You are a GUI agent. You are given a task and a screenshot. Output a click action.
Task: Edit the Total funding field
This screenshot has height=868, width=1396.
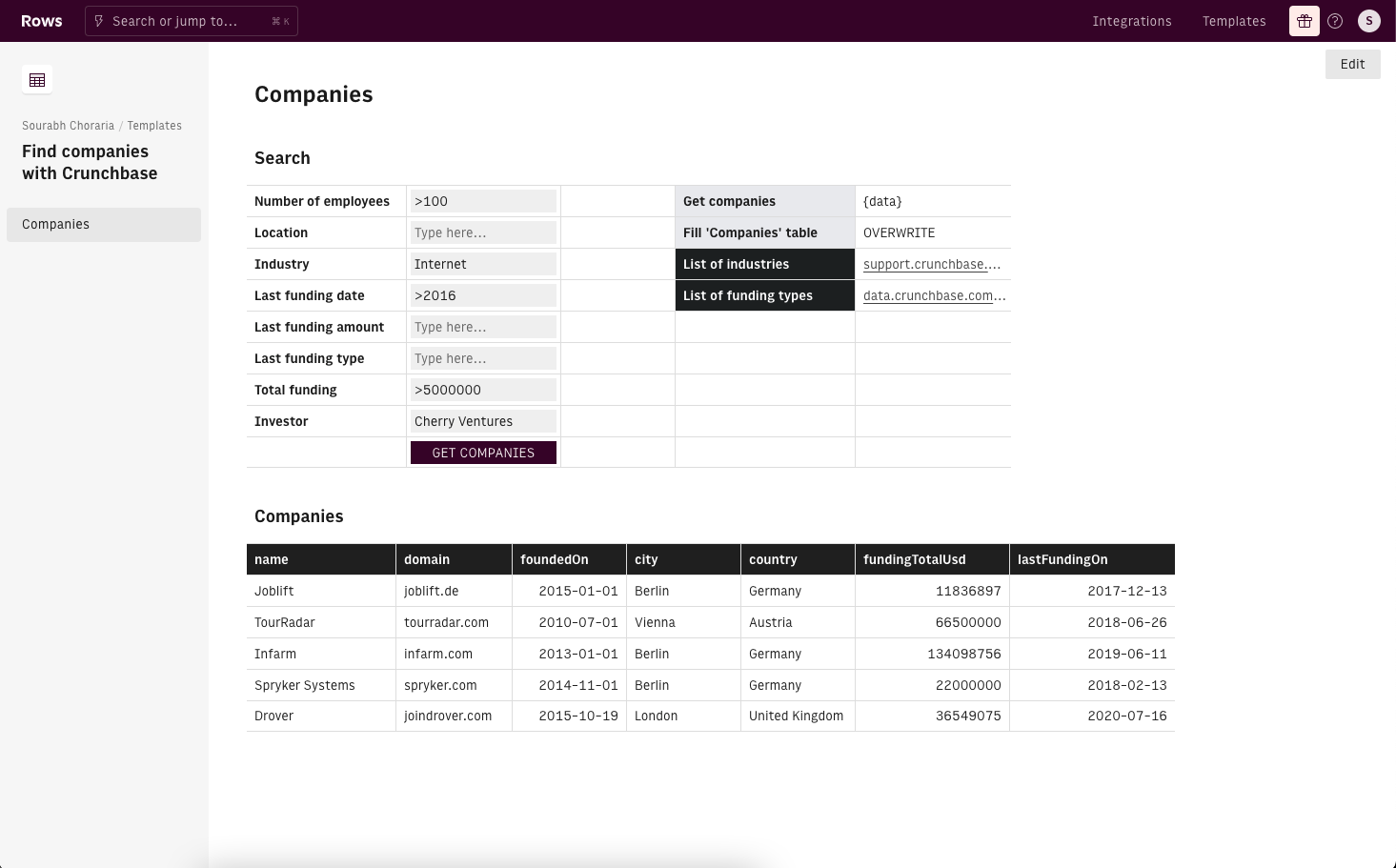(x=483, y=390)
